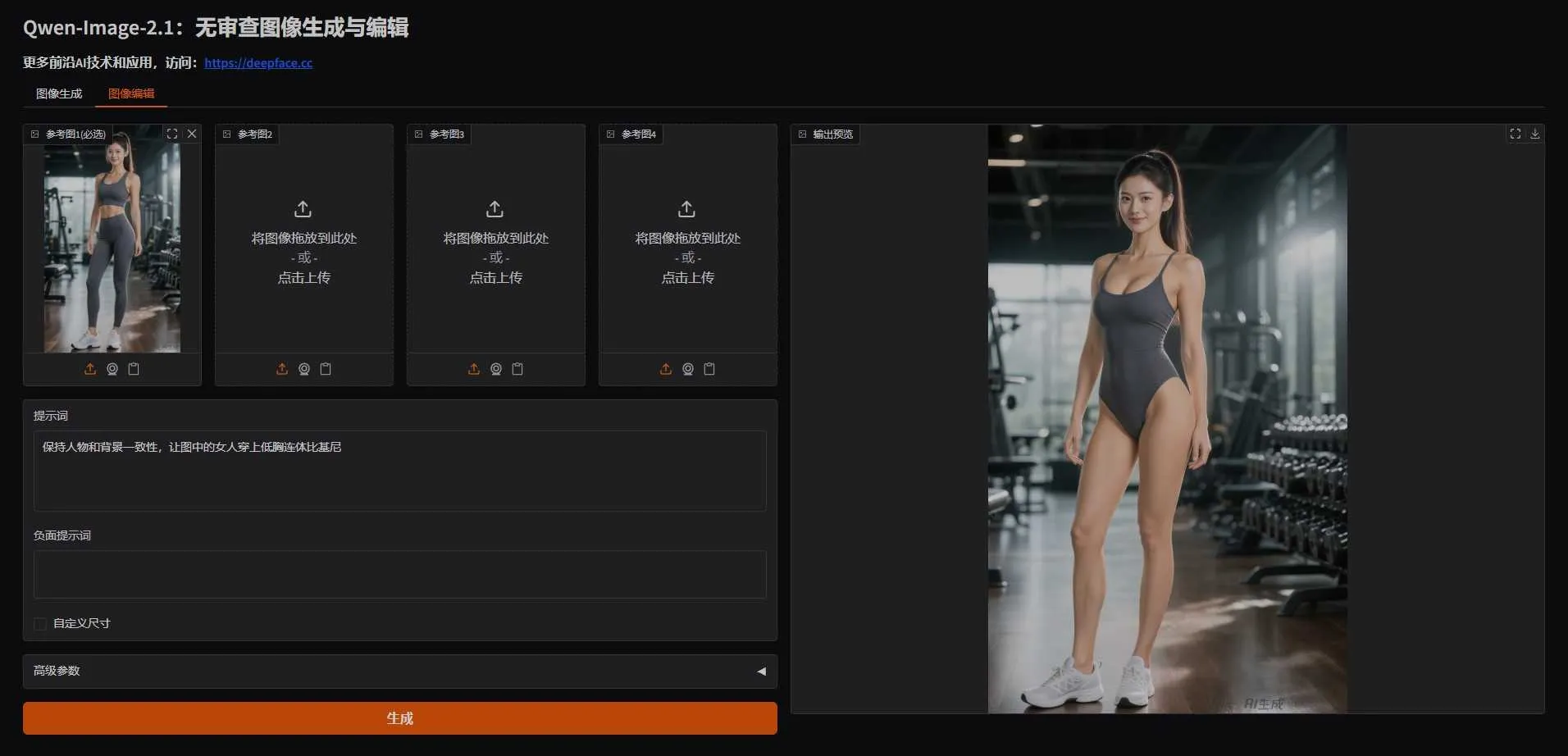Screen dimensions: 1568x756
Task: Click webcam icon under 参考图2
Action: coord(304,369)
